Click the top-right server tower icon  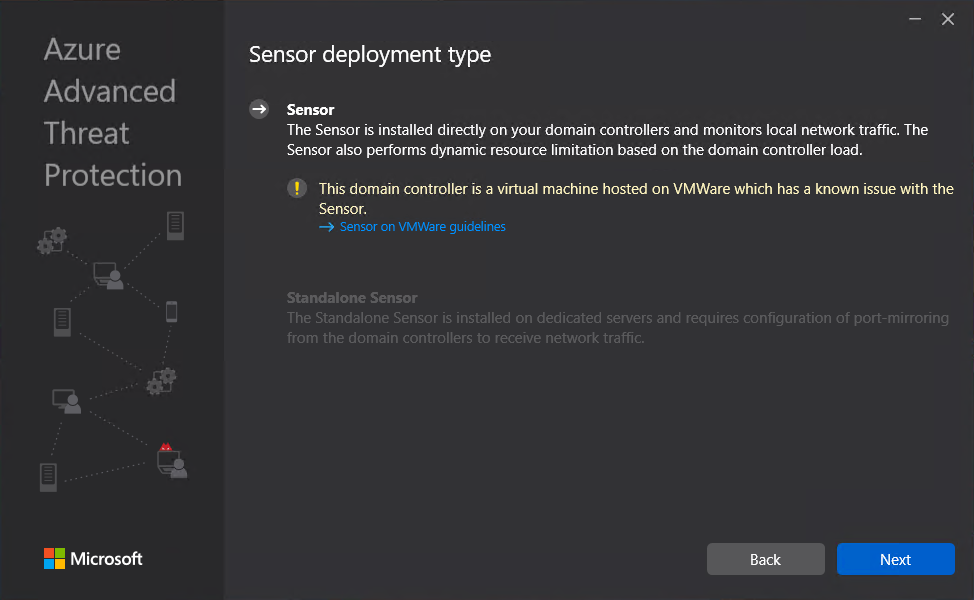pos(175,225)
